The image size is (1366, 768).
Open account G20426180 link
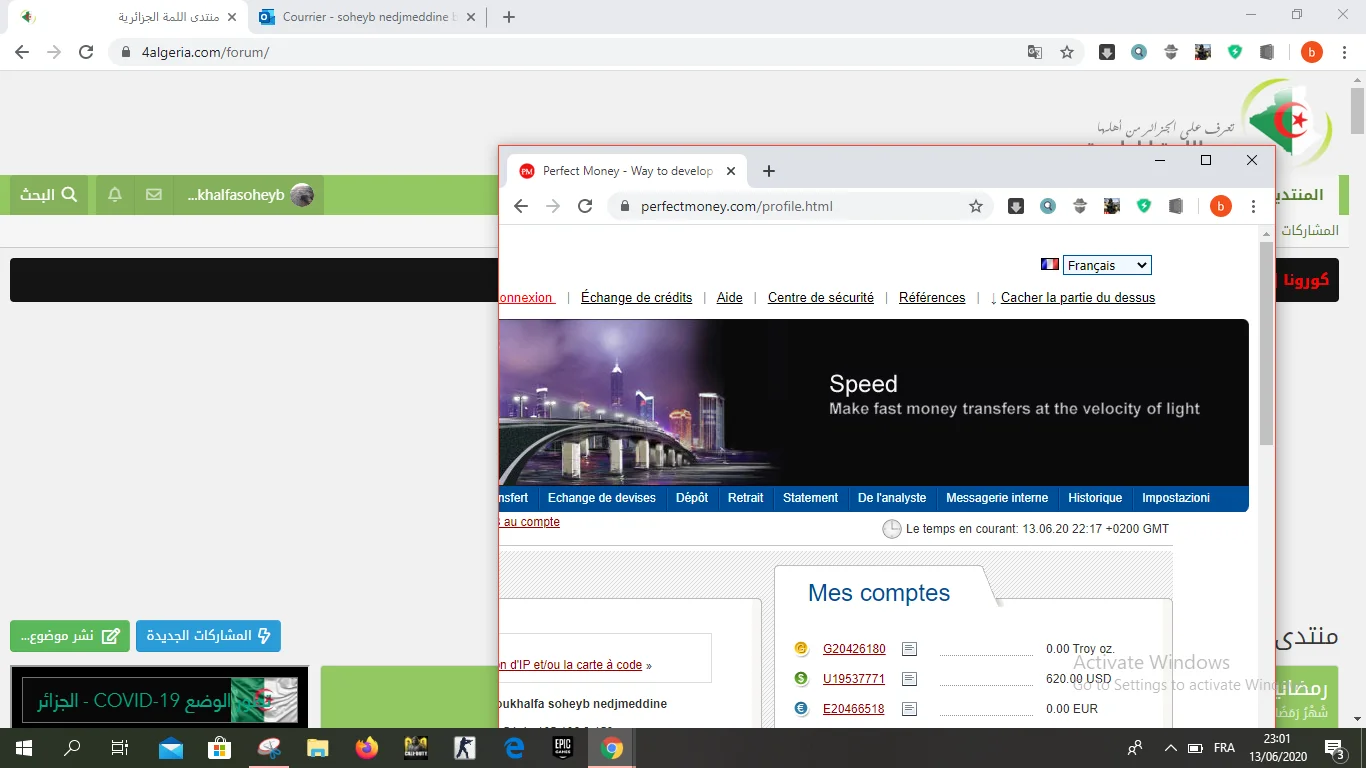click(854, 649)
